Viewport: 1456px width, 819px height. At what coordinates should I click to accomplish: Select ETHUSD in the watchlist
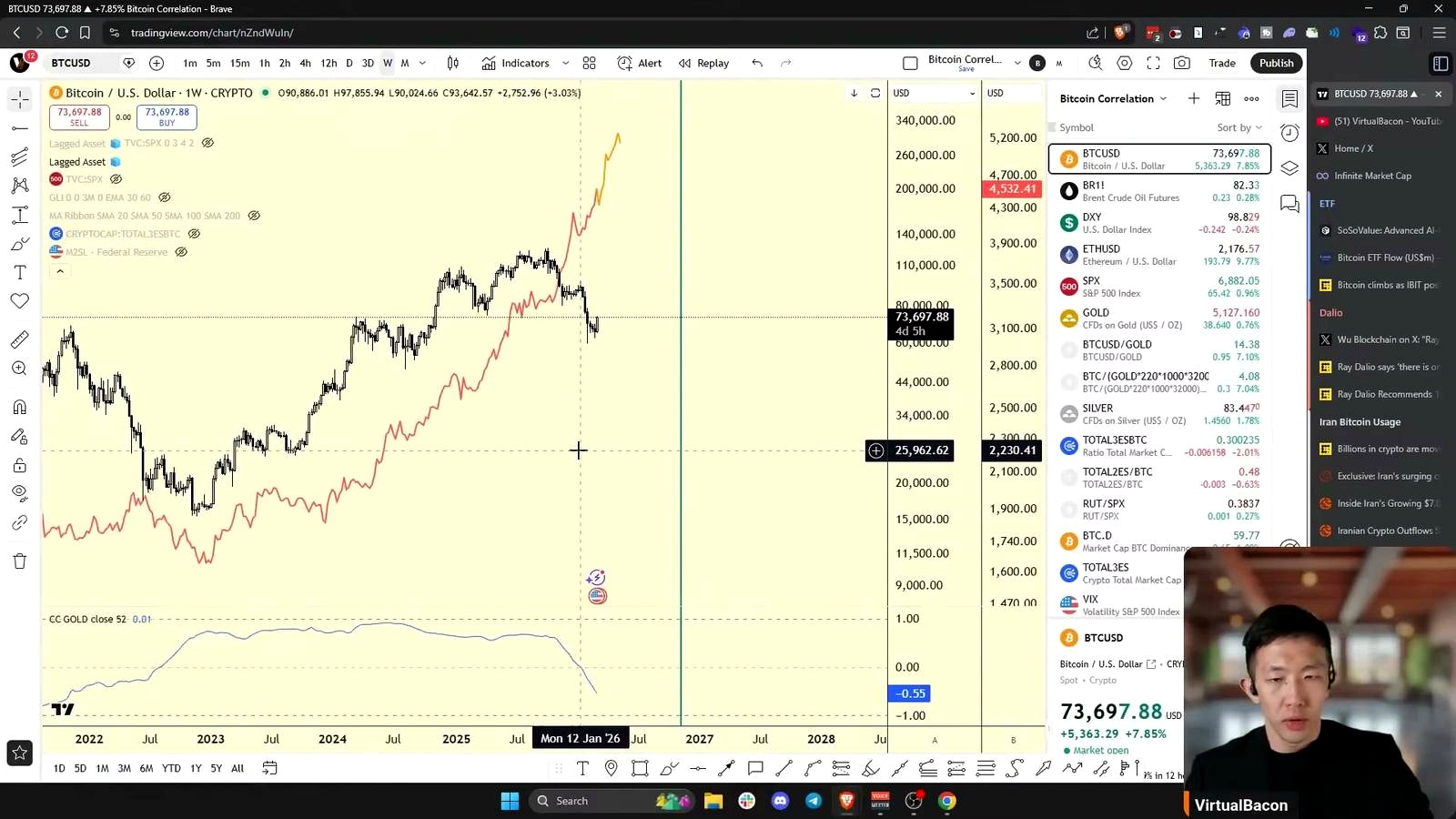(x=1160, y=255)
